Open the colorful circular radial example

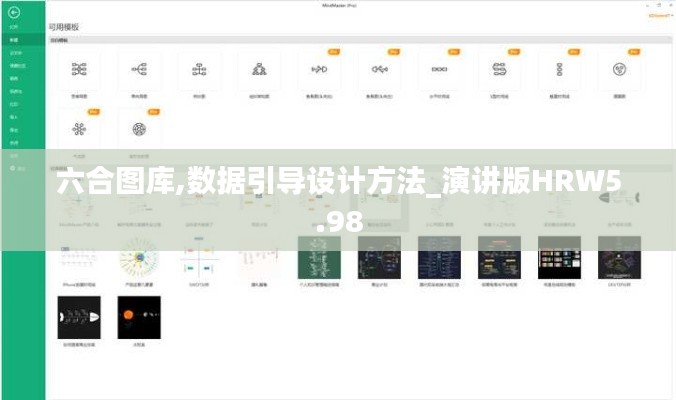pyautogui.click(x=139, y=257)
